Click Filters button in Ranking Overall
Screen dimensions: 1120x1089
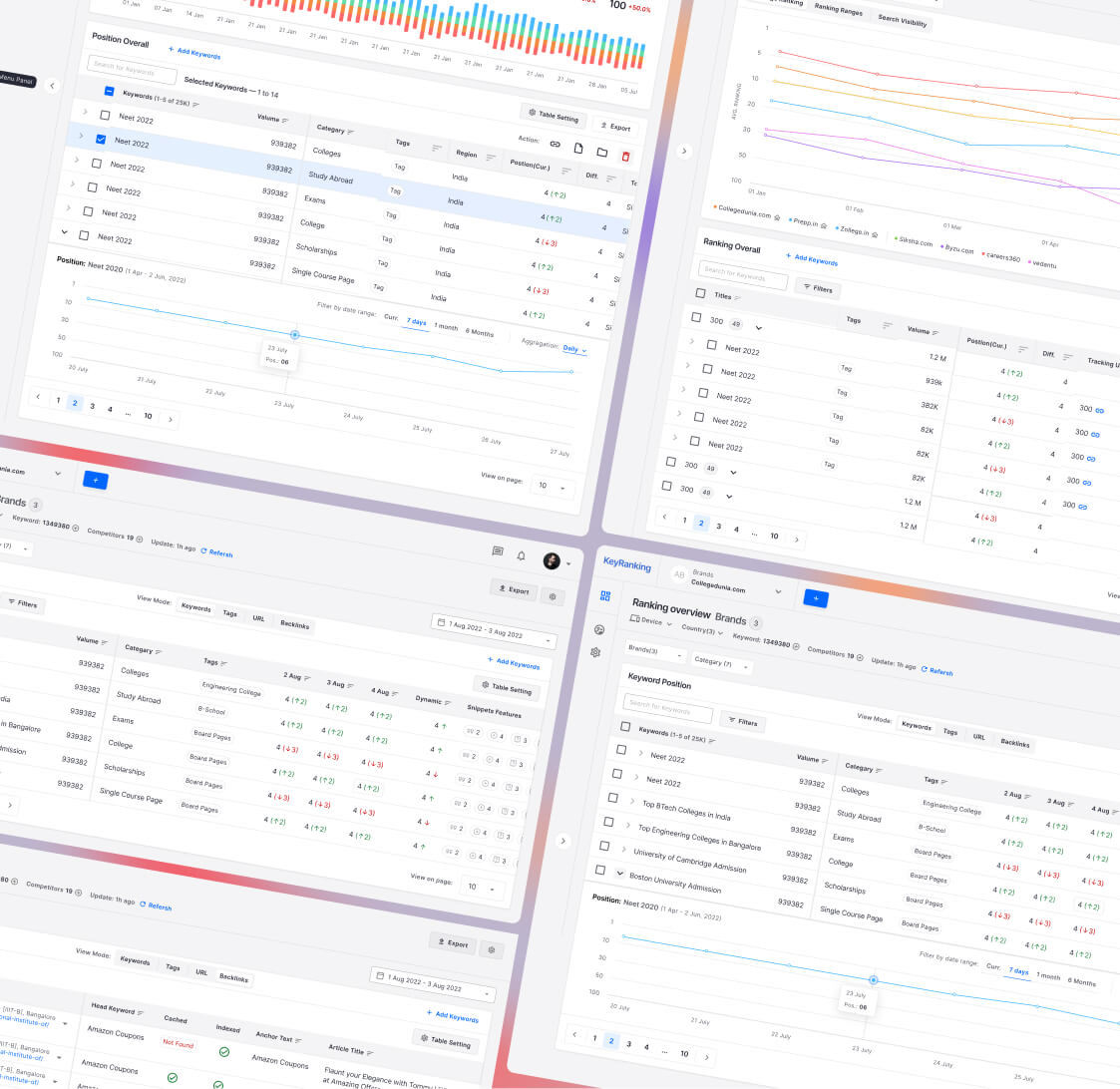tap(818, 288)
